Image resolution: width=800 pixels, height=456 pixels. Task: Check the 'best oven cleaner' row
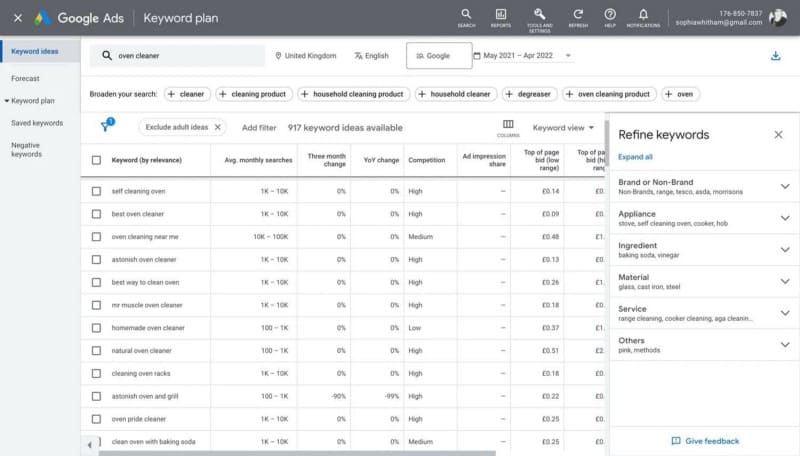click(x=96, y=214)
